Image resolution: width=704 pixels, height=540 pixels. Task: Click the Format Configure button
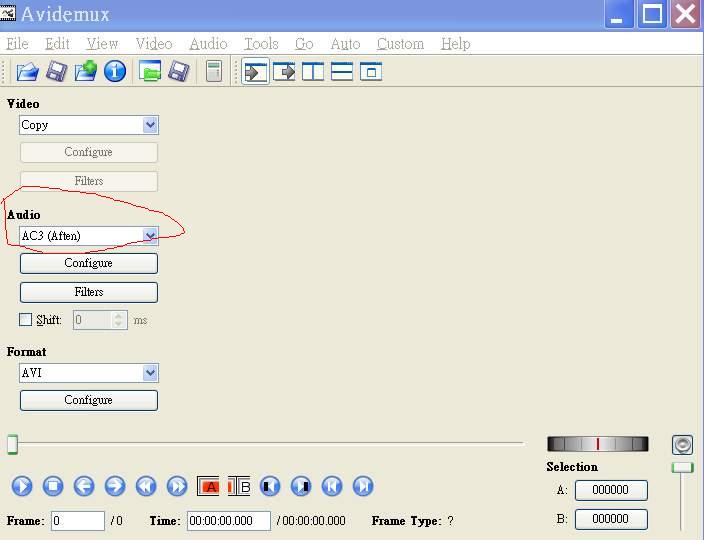pyautogui.click(x=89, y=400)
